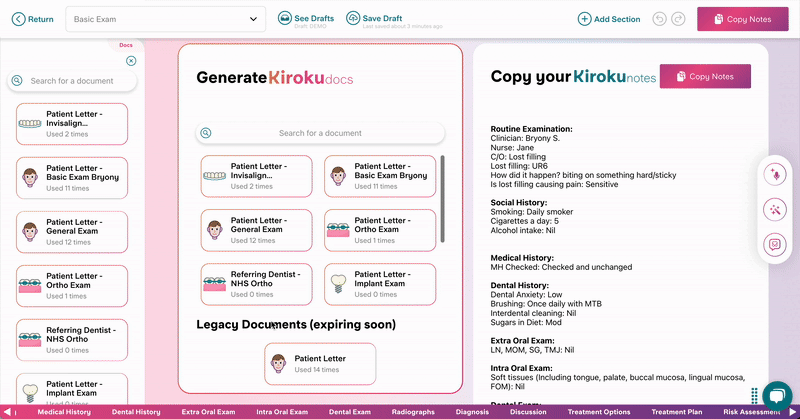Click the Return back arrow icon
The height and width of the screenshot is (419, 800).
[18, 19]
